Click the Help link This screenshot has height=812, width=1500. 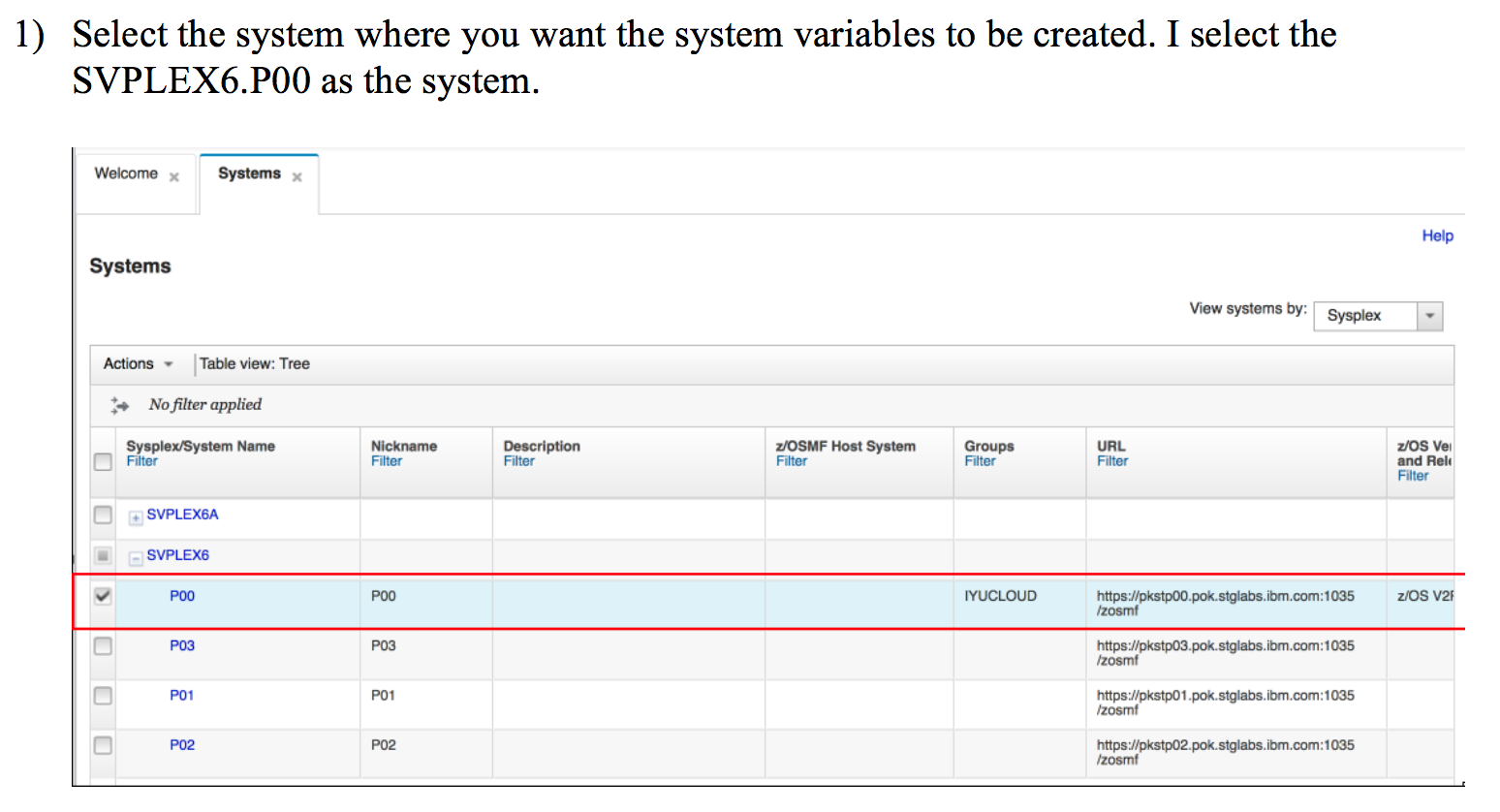pyautogui.click(x=1438, y=235)
